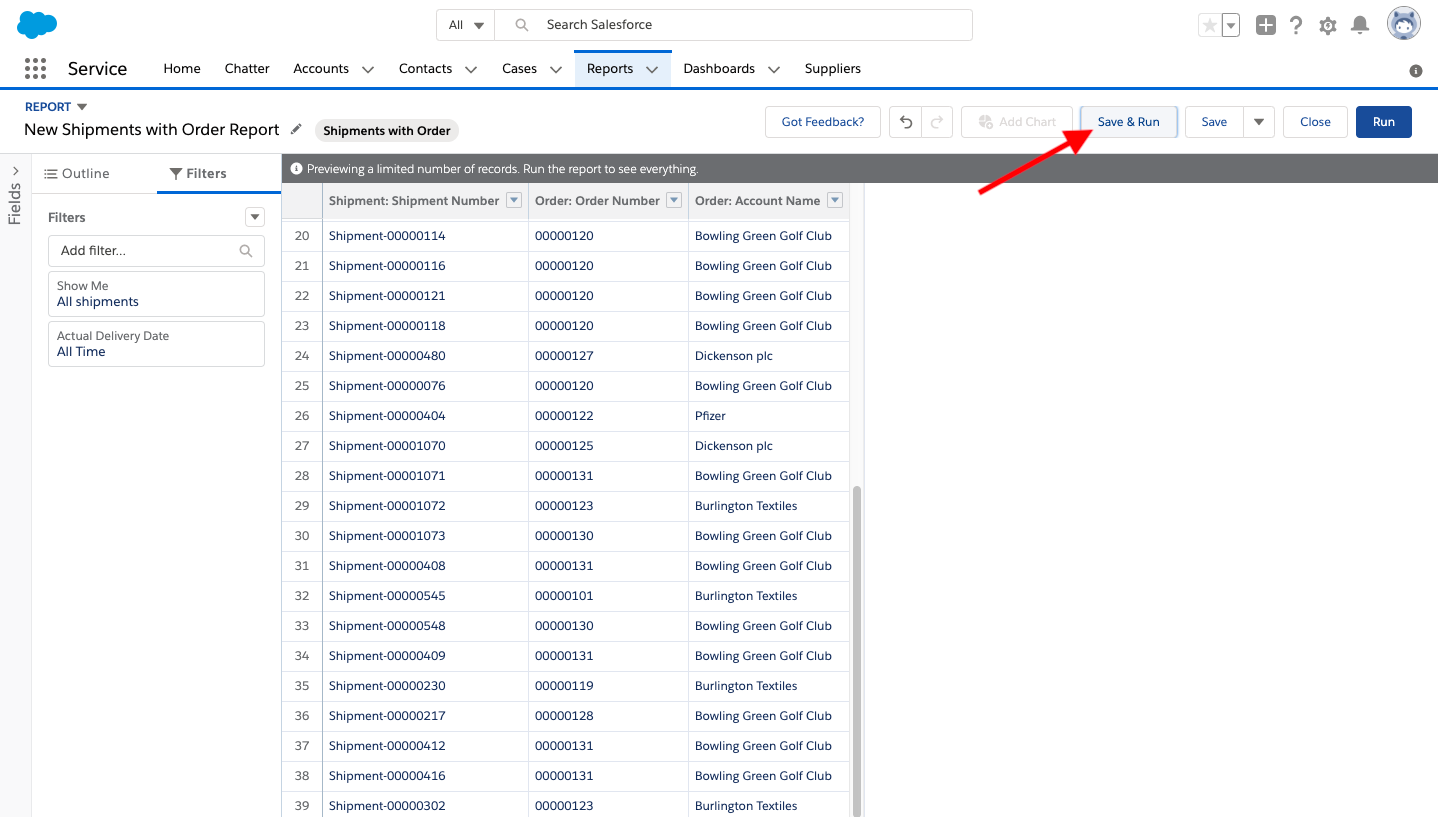The width and height of the screenshot is (1438, 817).
Task: Open the dropdown arrow next to Save
Action: [x=1259, y=122]
